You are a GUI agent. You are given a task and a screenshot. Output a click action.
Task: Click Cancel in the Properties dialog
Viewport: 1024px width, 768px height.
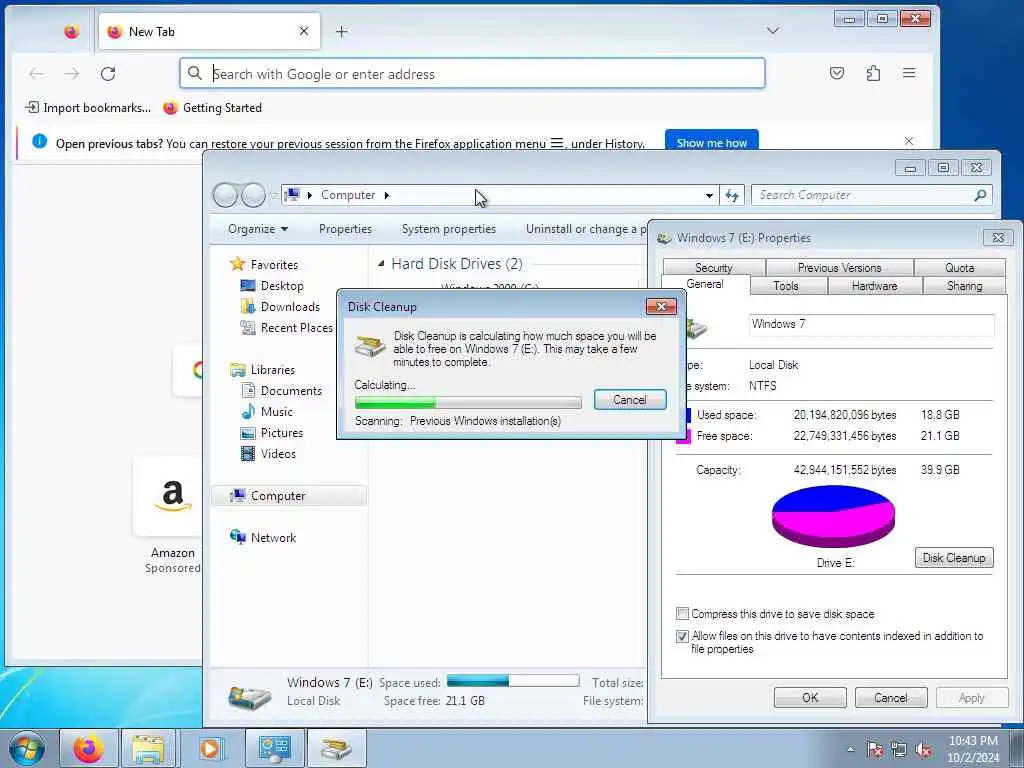coord(891,697)
